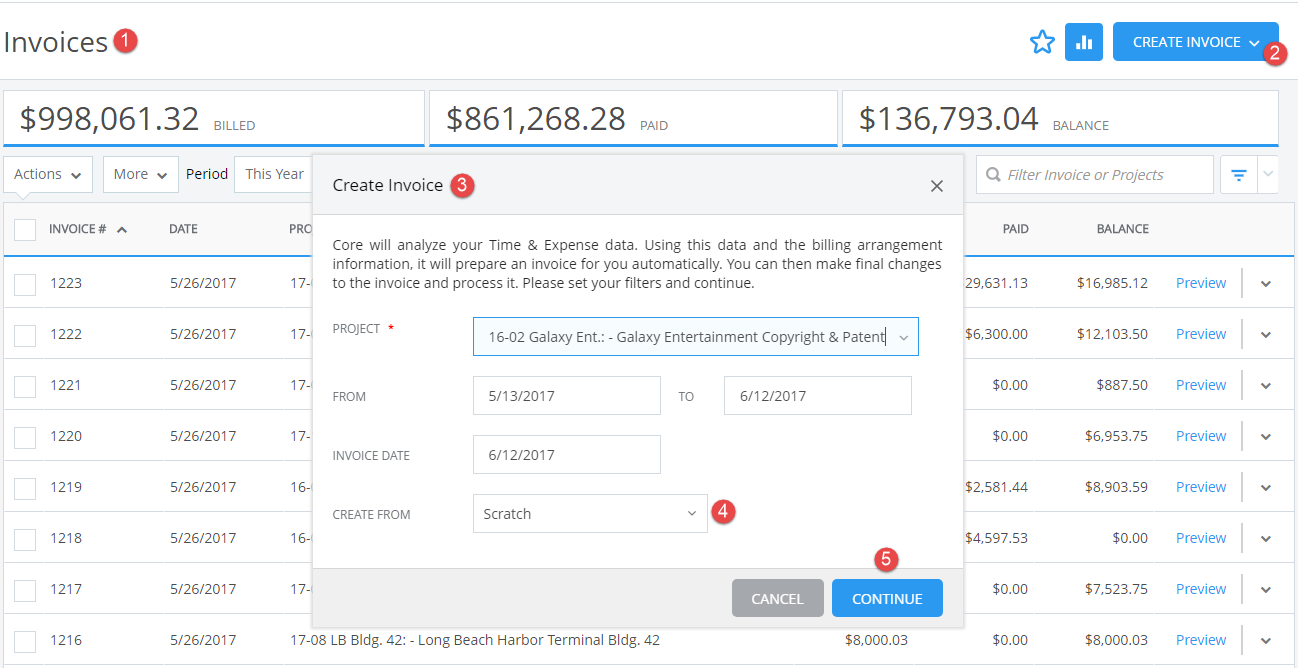Click the FROM date field showing 5/13/2017
This screenshot has height=668, width=1298.
[566, 395]
